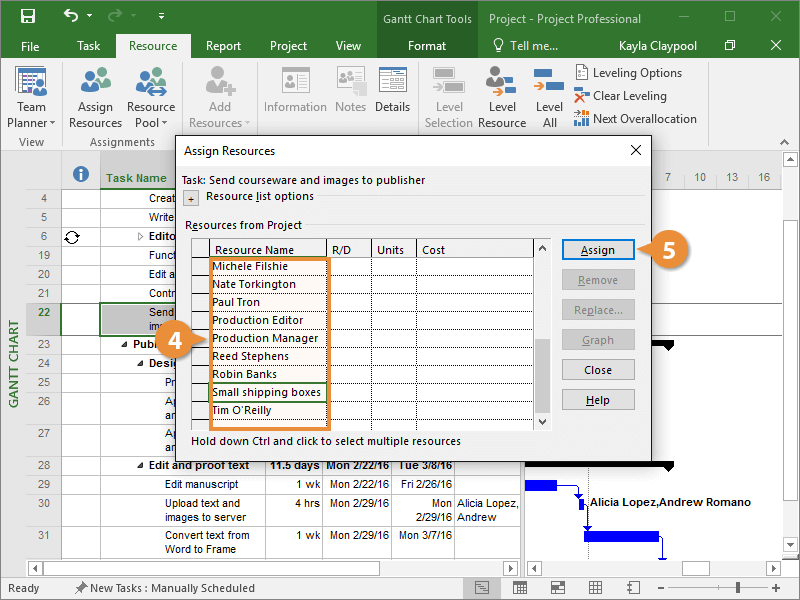Click the Assign Resources ribbon icon

click(x=95, y=98)
